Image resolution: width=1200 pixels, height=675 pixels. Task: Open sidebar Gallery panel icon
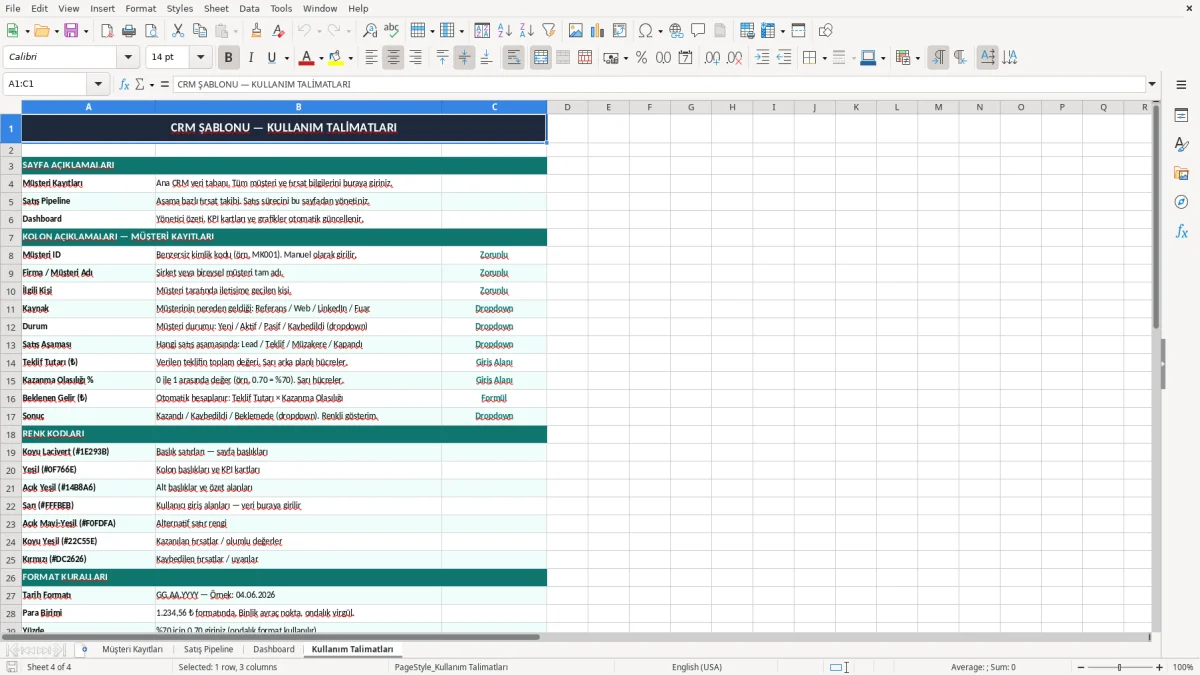tap(1181, 174)
